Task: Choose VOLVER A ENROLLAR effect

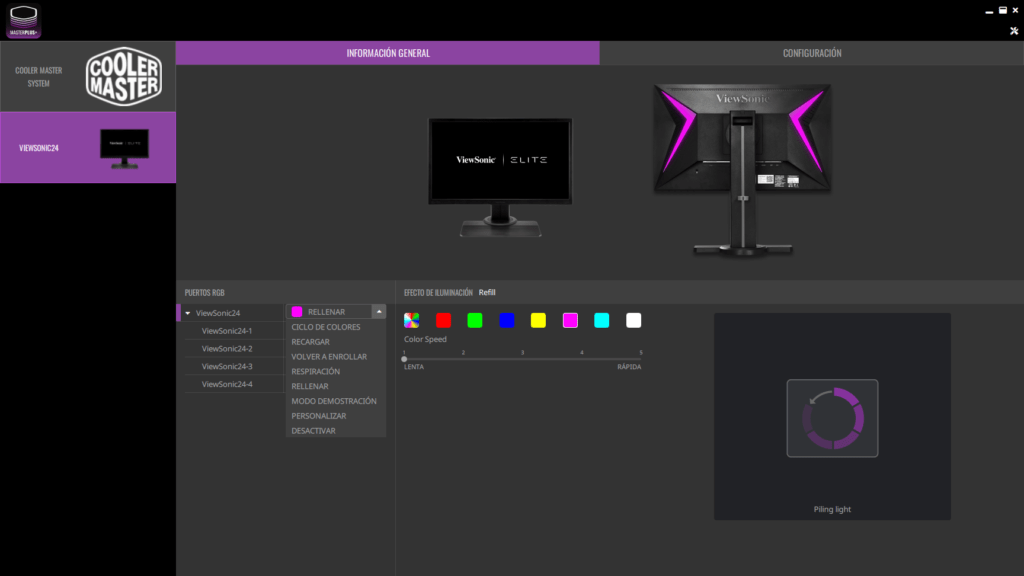Action: coord(328,357)
